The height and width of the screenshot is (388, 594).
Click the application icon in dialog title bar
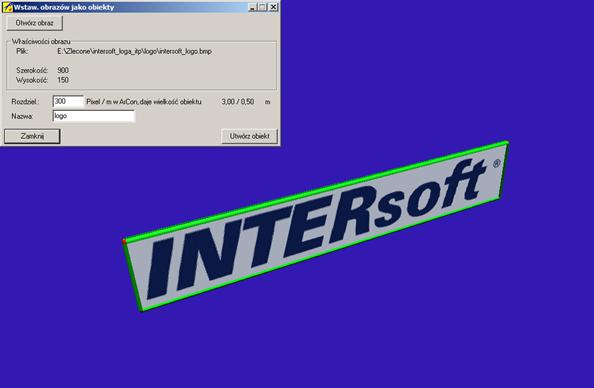coord(7,7)
